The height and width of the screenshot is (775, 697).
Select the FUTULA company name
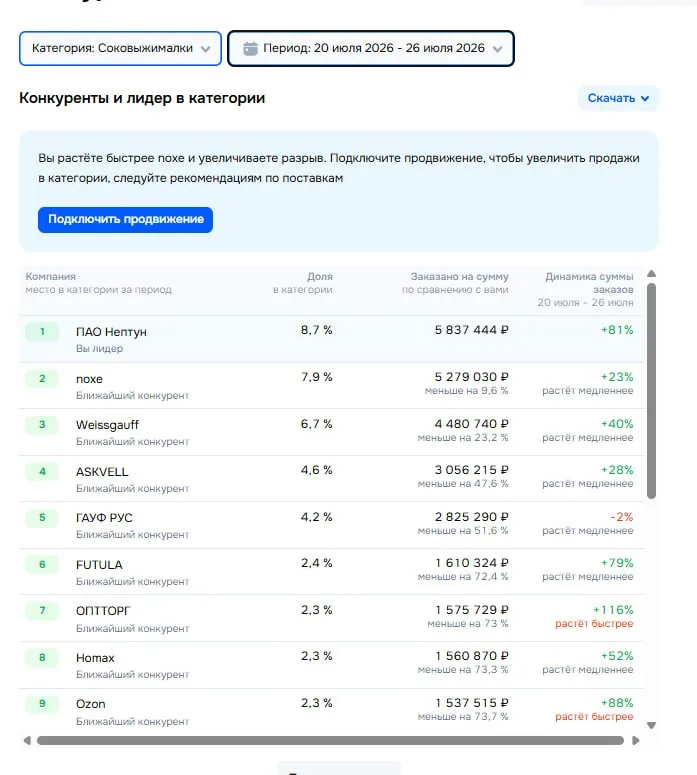pos(99,565)
